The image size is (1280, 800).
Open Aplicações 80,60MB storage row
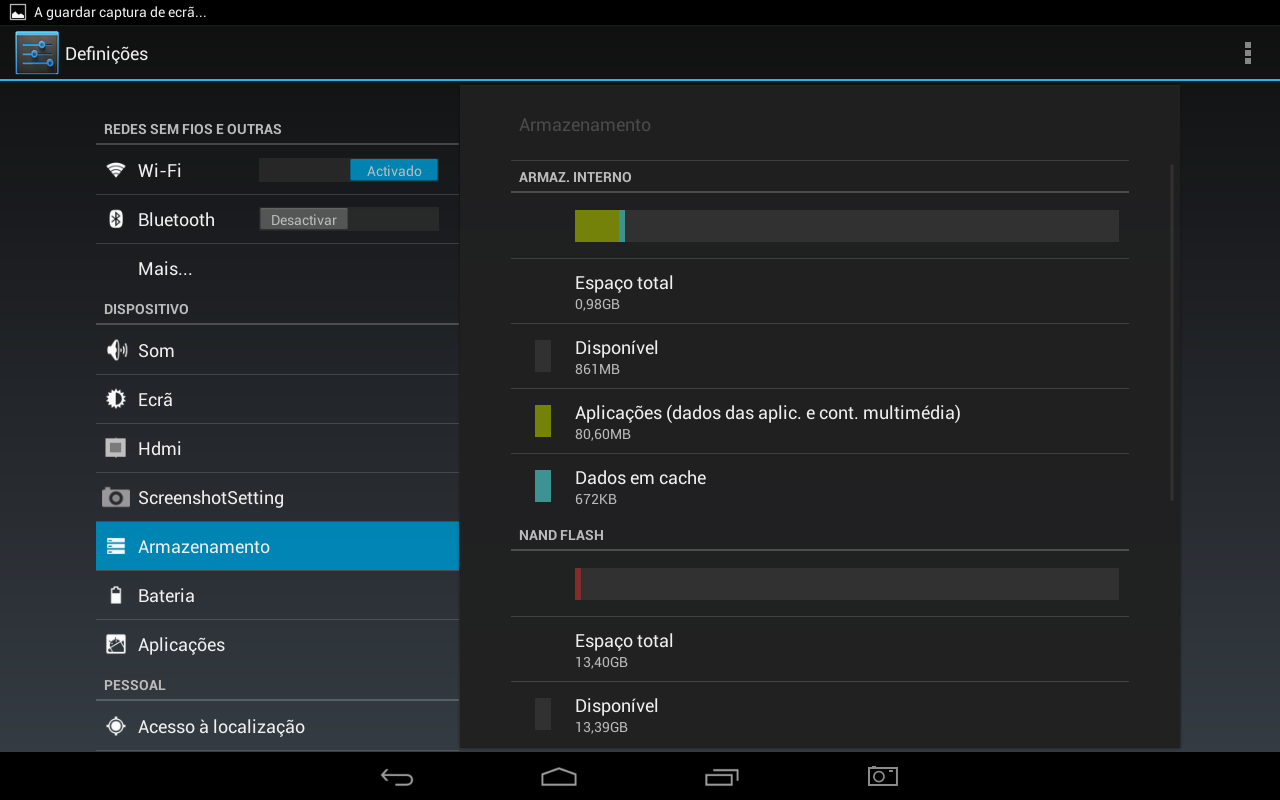[819, 421]
